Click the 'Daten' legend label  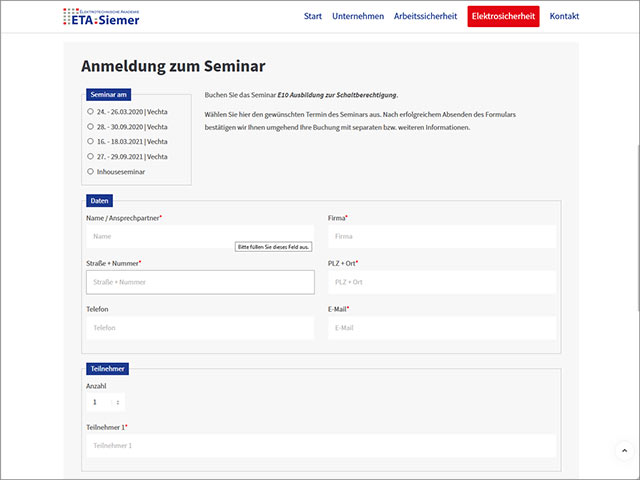tap(100, 201)
